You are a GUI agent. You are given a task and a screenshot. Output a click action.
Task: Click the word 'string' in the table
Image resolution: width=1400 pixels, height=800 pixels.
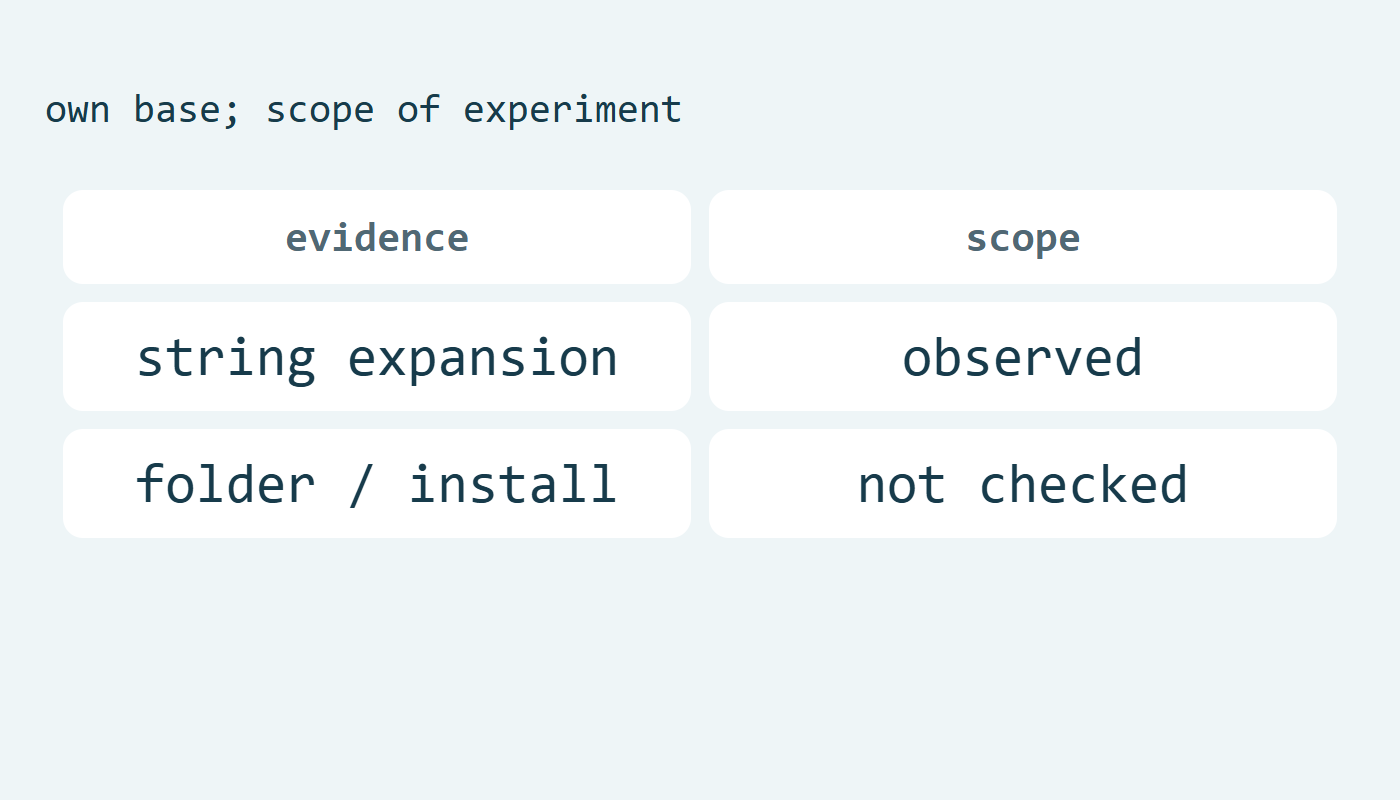[226, 358]
